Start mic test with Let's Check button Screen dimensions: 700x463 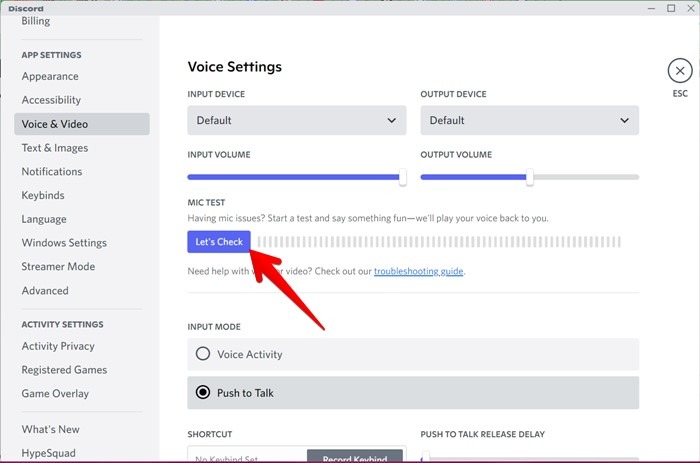(219, 242)
